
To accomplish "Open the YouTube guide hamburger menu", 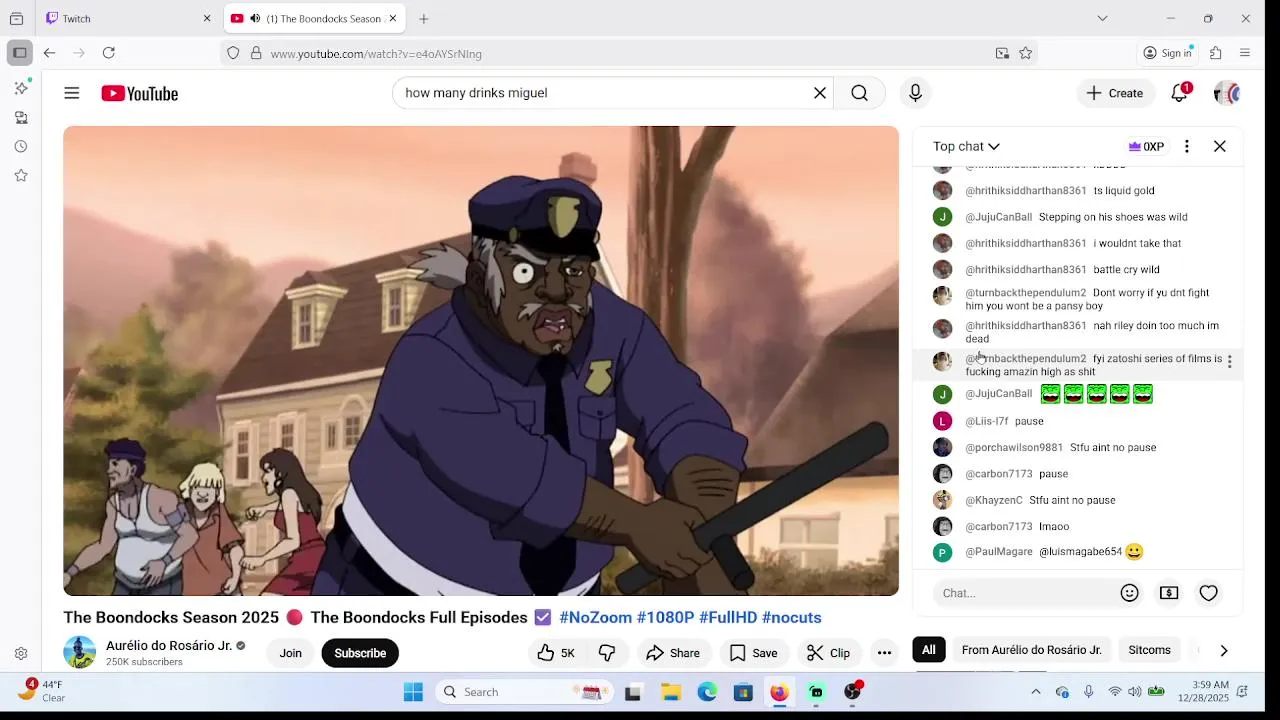I will coord(71,93).
